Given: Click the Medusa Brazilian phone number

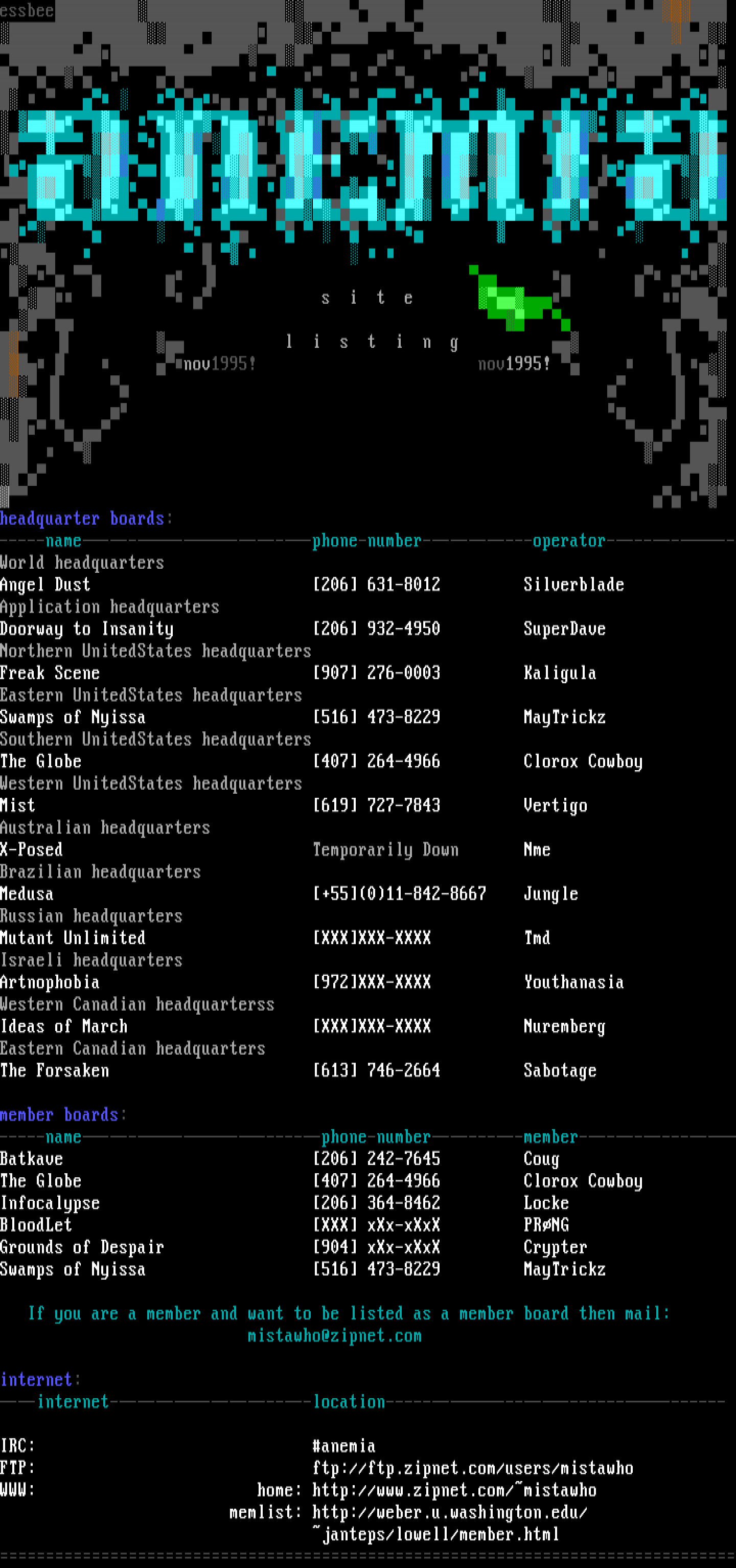Looking at the screenshot, I should (x=399, y=893).
